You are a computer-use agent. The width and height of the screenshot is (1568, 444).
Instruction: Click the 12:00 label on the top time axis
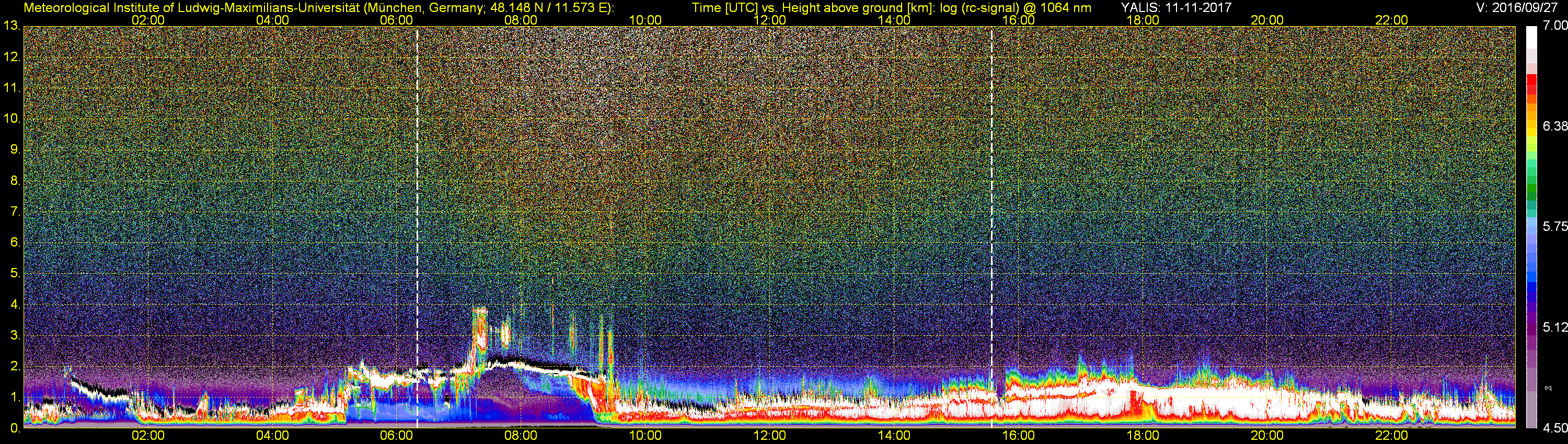769,20
